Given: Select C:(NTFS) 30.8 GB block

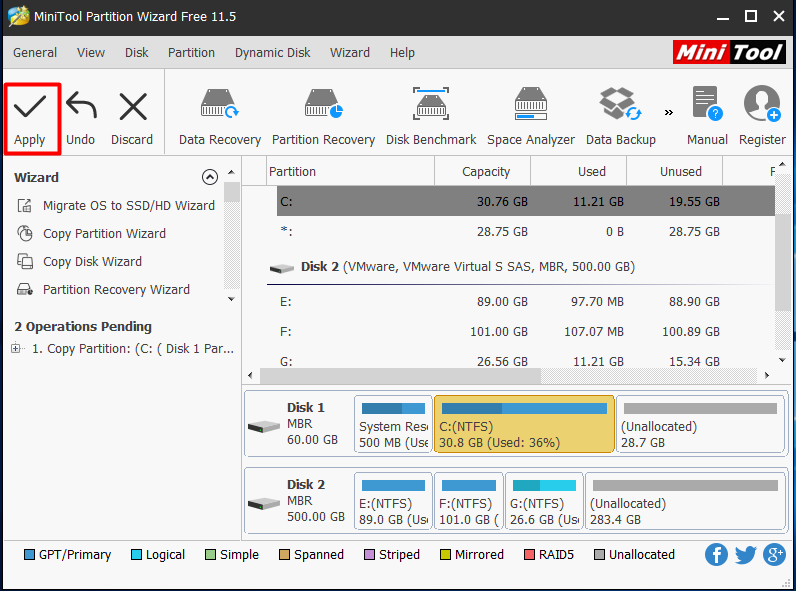Looking at the screenshot, I should coord(524,424).
